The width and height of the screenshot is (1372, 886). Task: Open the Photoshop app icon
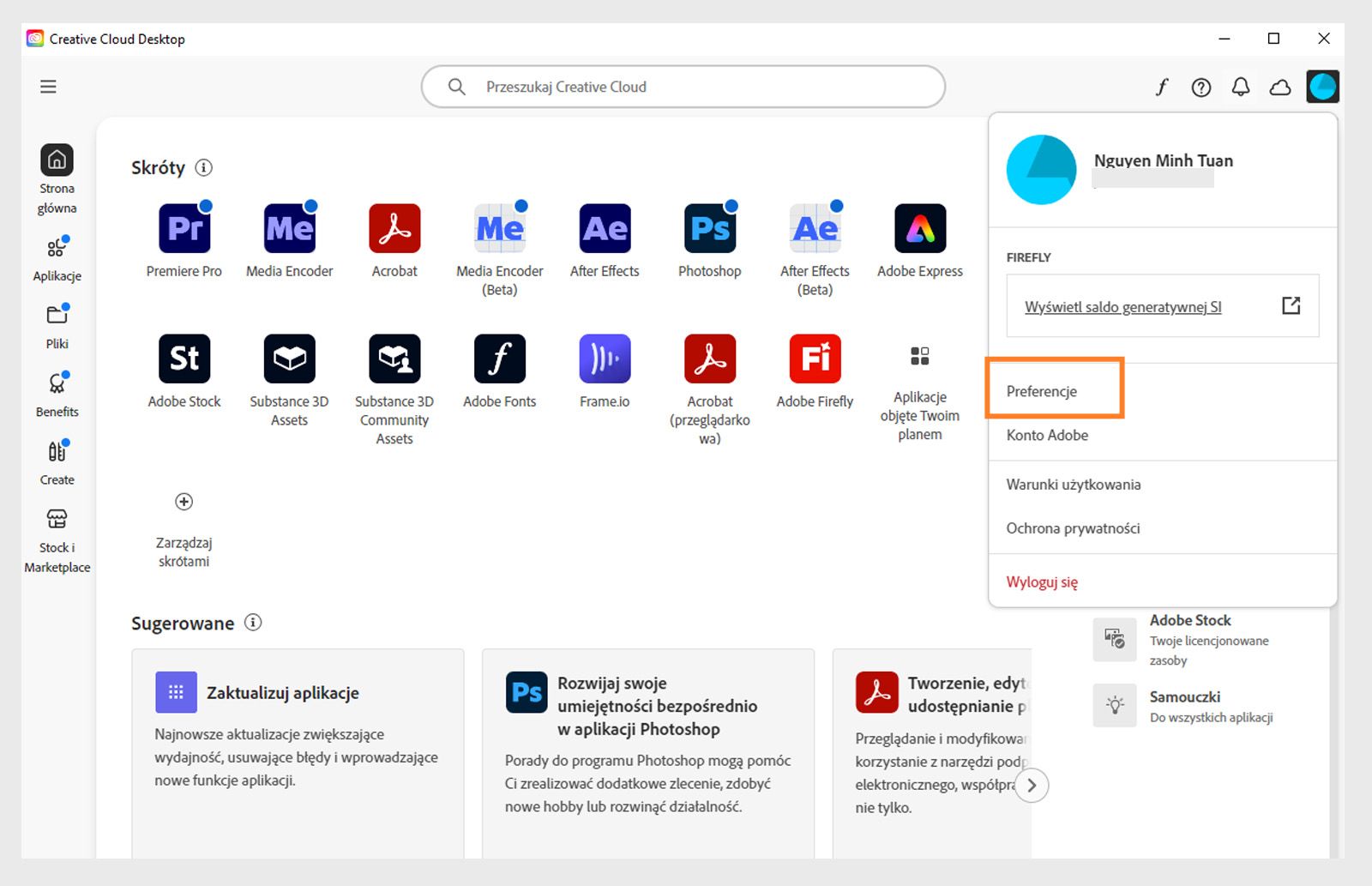pyautogui.click(x=709, y=227)
